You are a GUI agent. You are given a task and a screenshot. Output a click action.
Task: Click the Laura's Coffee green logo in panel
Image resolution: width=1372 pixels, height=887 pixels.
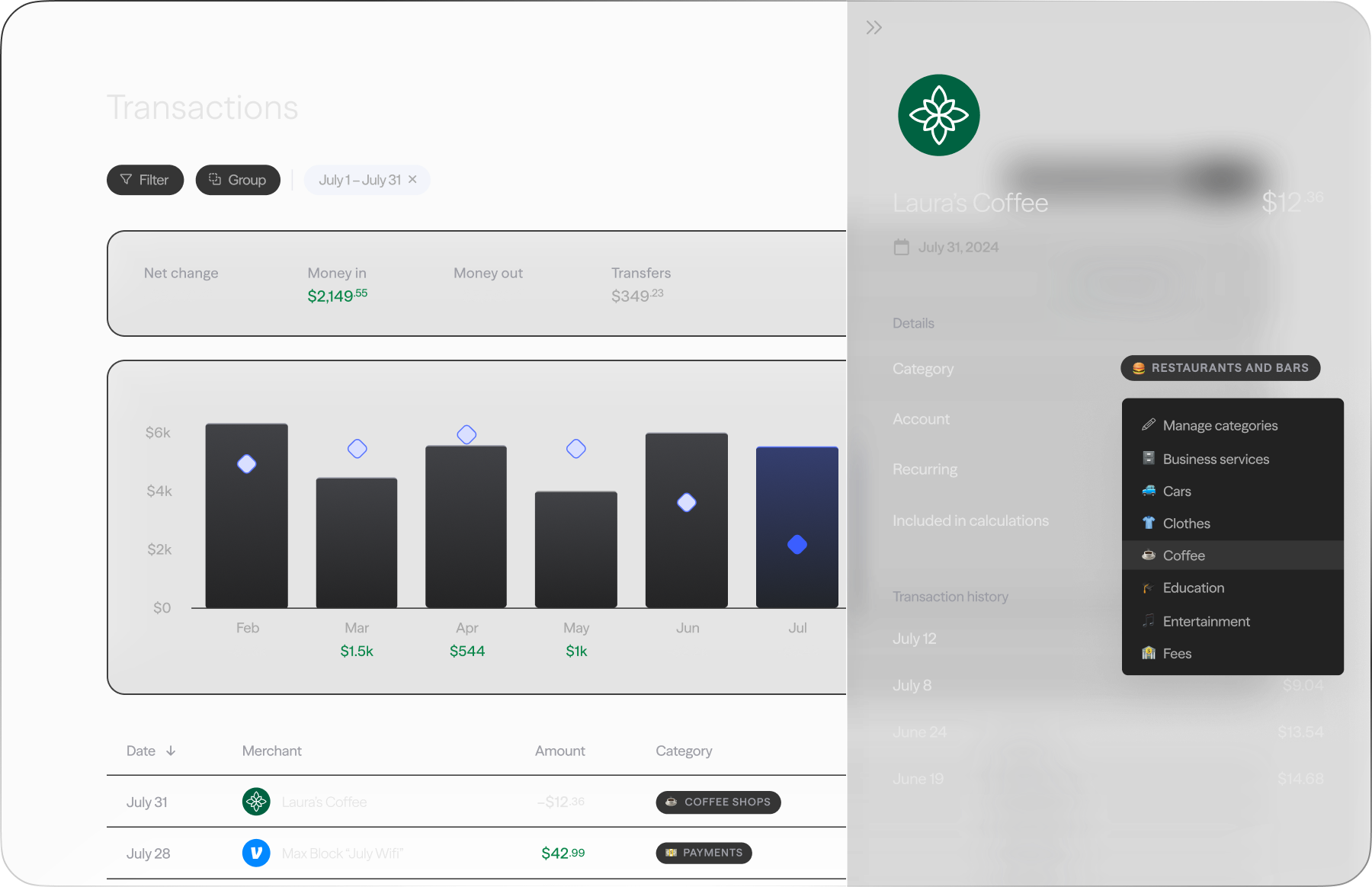938,115
